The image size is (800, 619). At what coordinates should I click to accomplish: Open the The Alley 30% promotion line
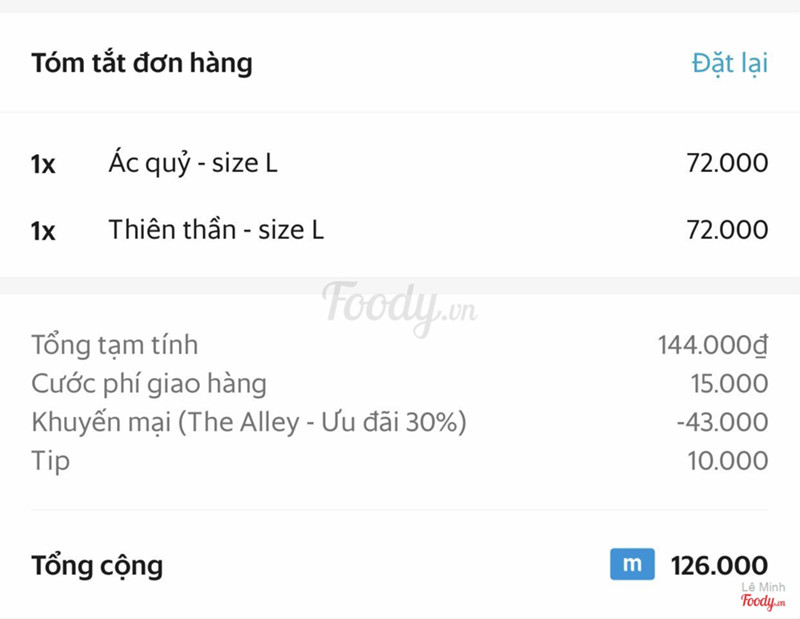pos(249,422)
